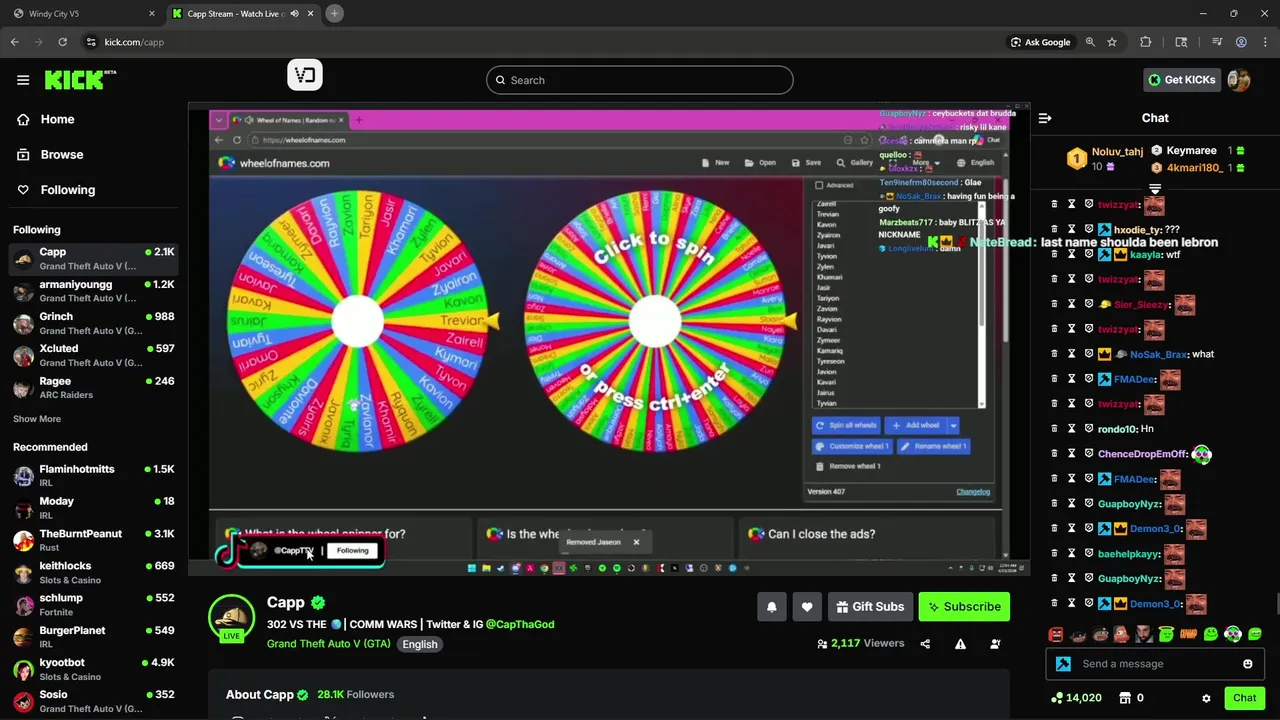Viewport: 1280px width, 720px height.
Task: Open the browser extensions puzzle icon
Action: [x=1146, y=42]
